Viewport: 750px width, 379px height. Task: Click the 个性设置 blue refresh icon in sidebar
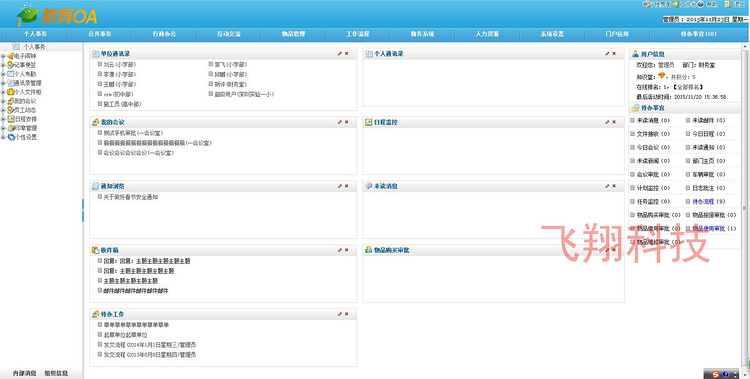[10, 137]
